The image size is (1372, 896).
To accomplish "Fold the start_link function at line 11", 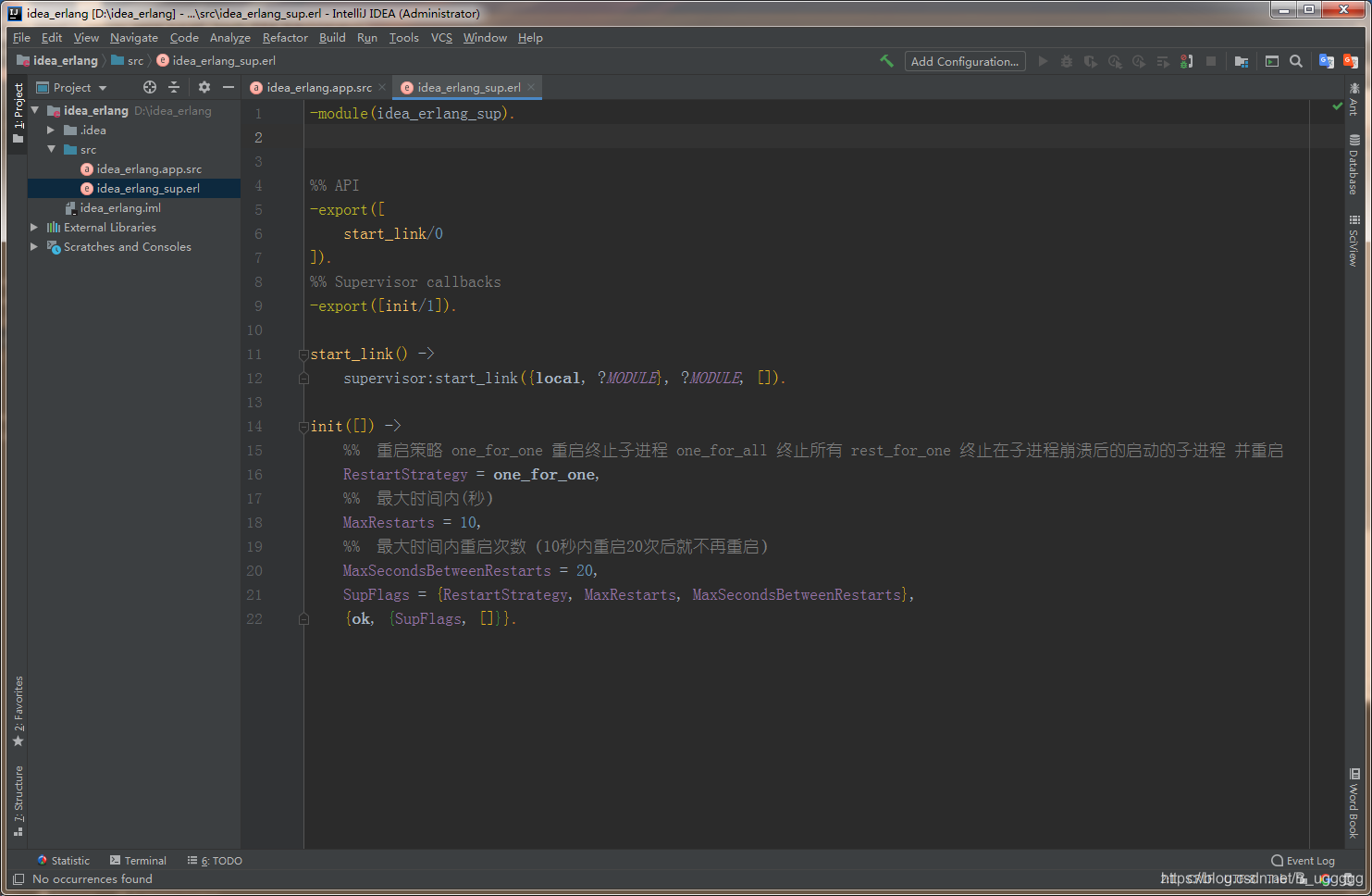I will click(x=303, y=355).
